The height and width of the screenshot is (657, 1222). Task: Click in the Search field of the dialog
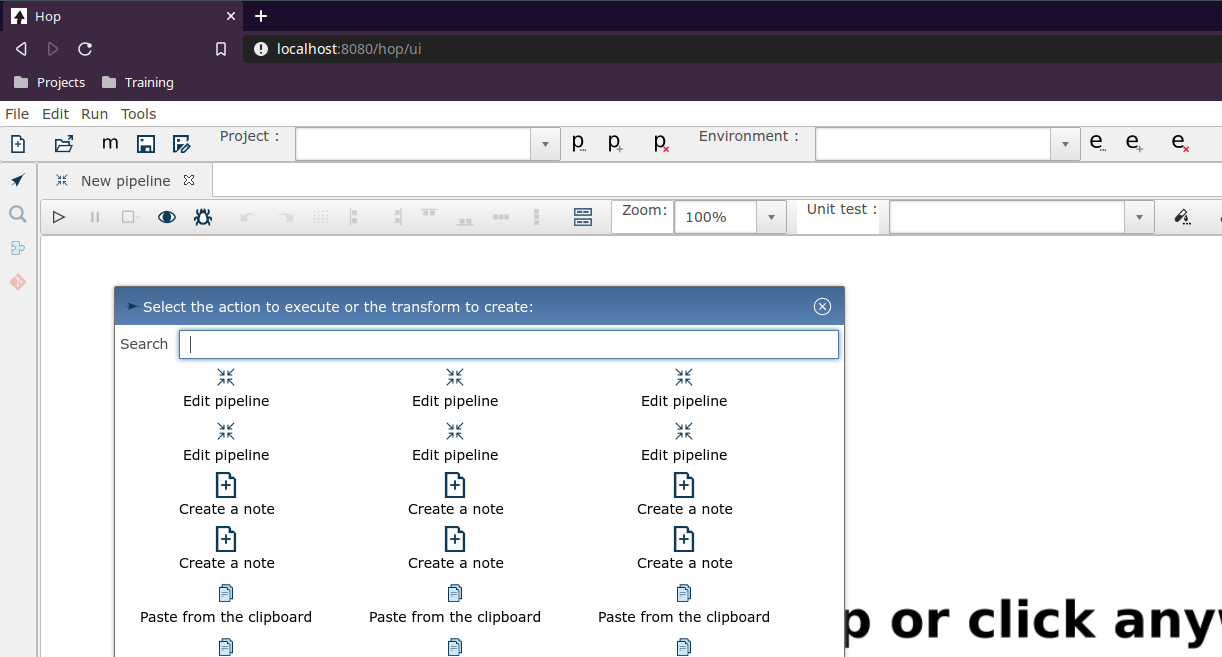508,345
